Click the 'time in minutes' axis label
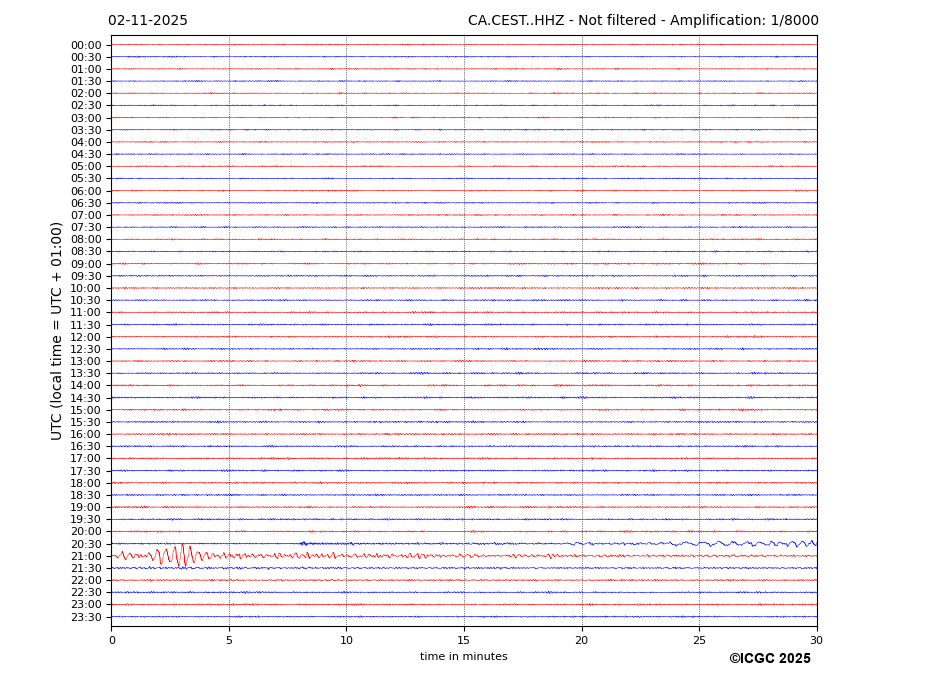The height and width of the screenshot is (696, 927). click(463, 657)
